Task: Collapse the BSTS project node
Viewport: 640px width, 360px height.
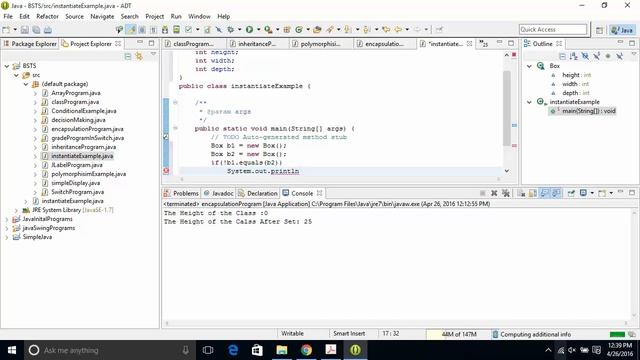Action: [7, 66]
